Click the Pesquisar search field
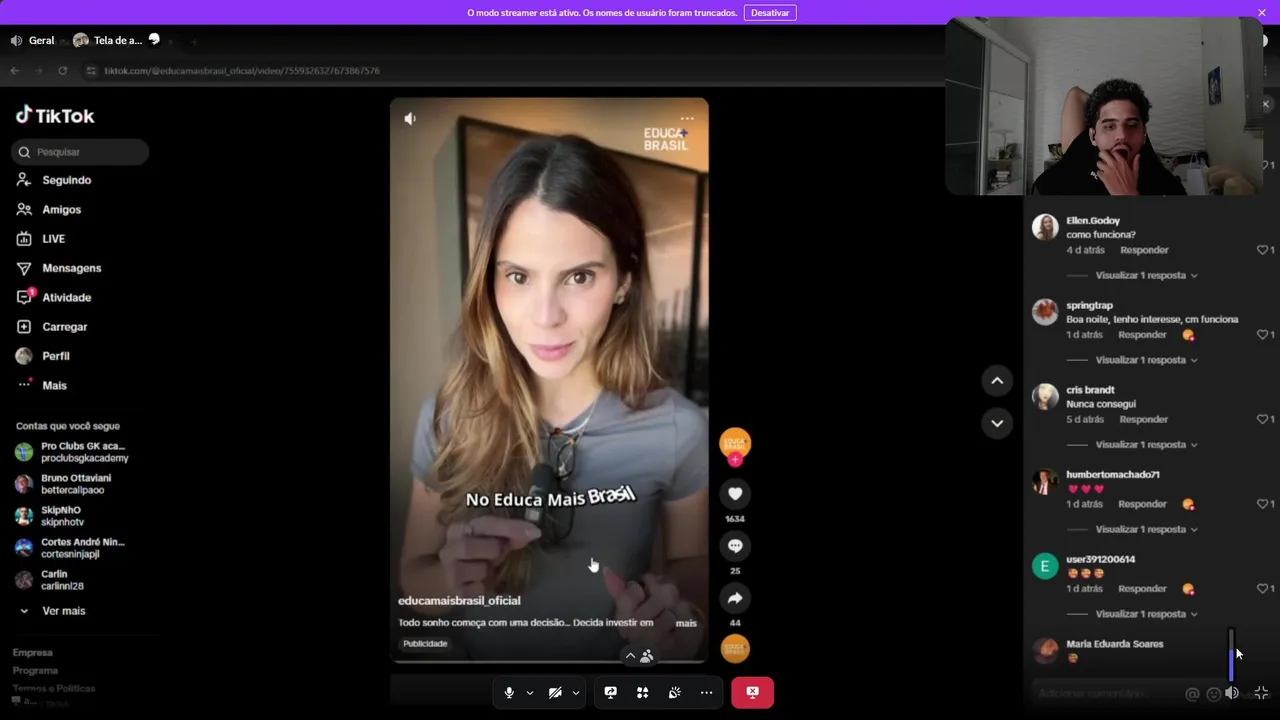 [80, 152]
